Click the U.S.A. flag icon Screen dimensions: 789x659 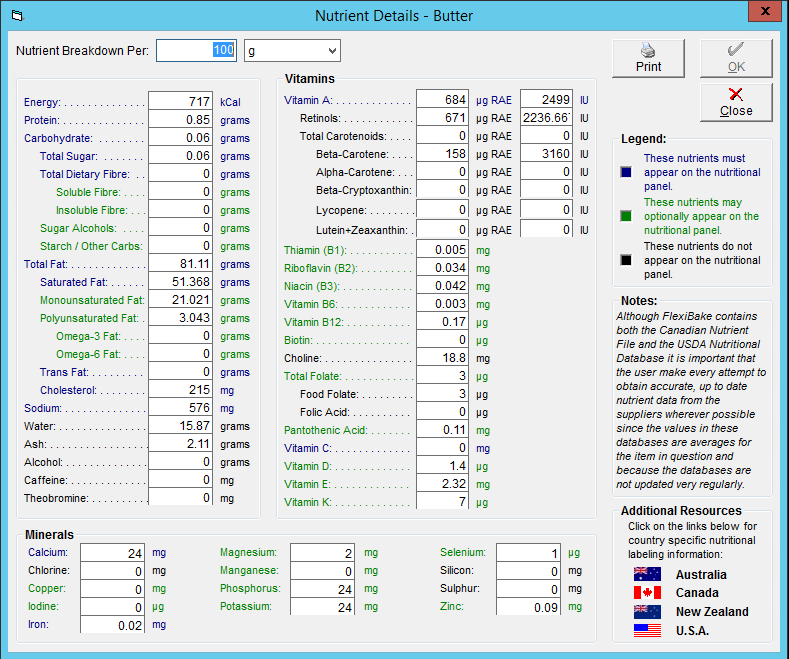647,630
